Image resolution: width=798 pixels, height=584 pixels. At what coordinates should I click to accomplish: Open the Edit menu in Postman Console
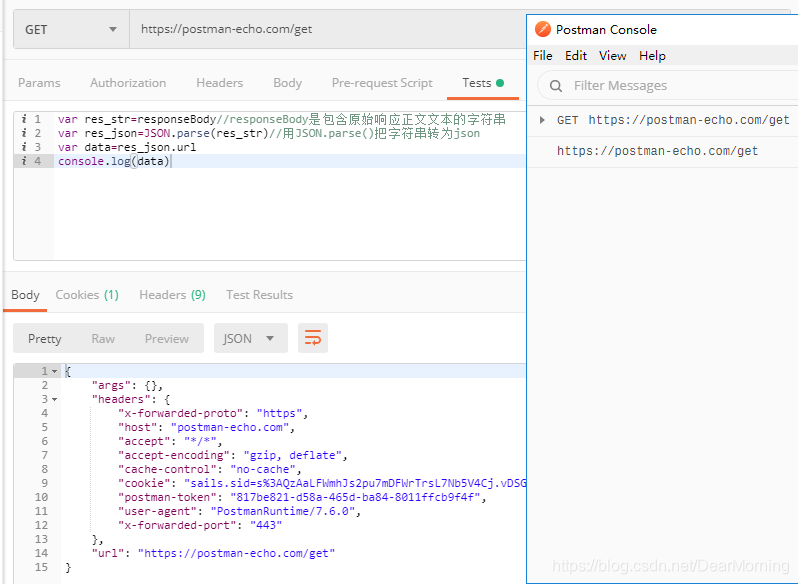tap(576, 56)
